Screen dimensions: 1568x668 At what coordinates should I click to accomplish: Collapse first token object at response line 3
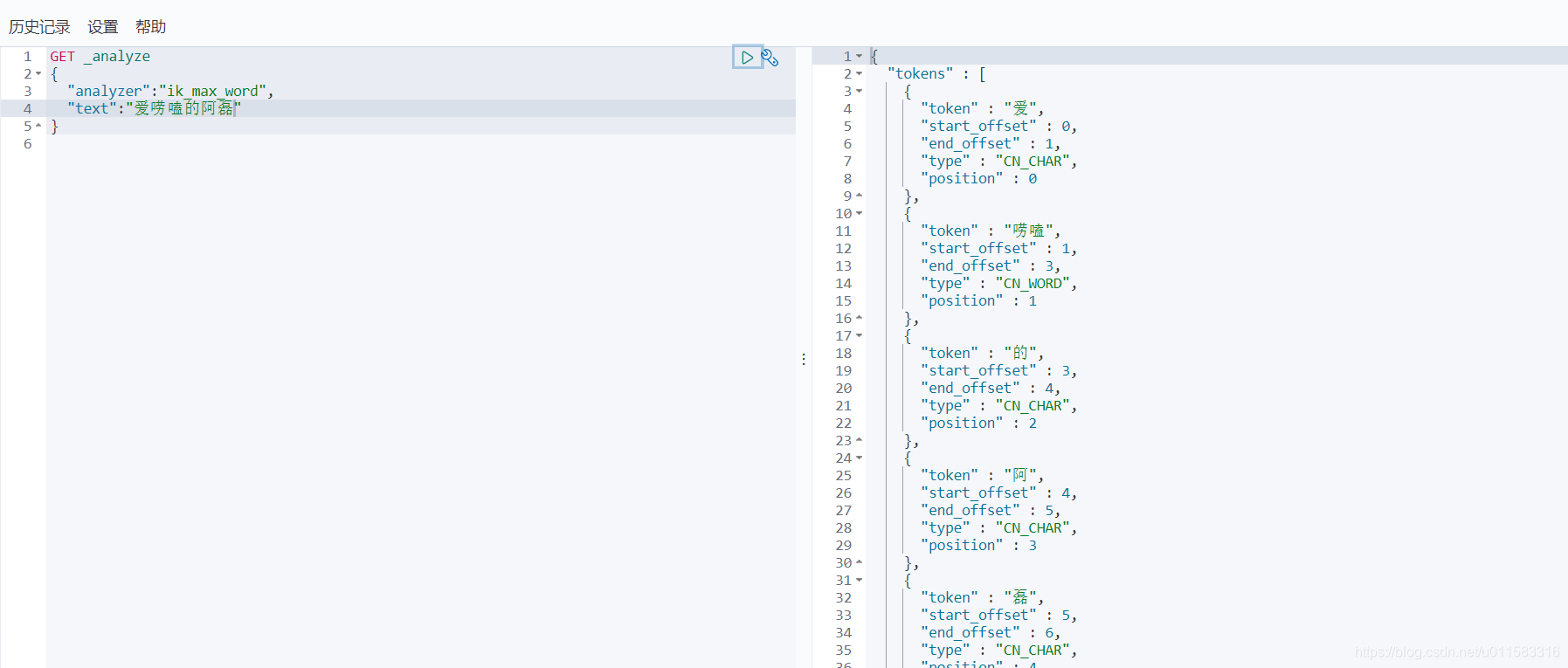click(x=860, y=92)
